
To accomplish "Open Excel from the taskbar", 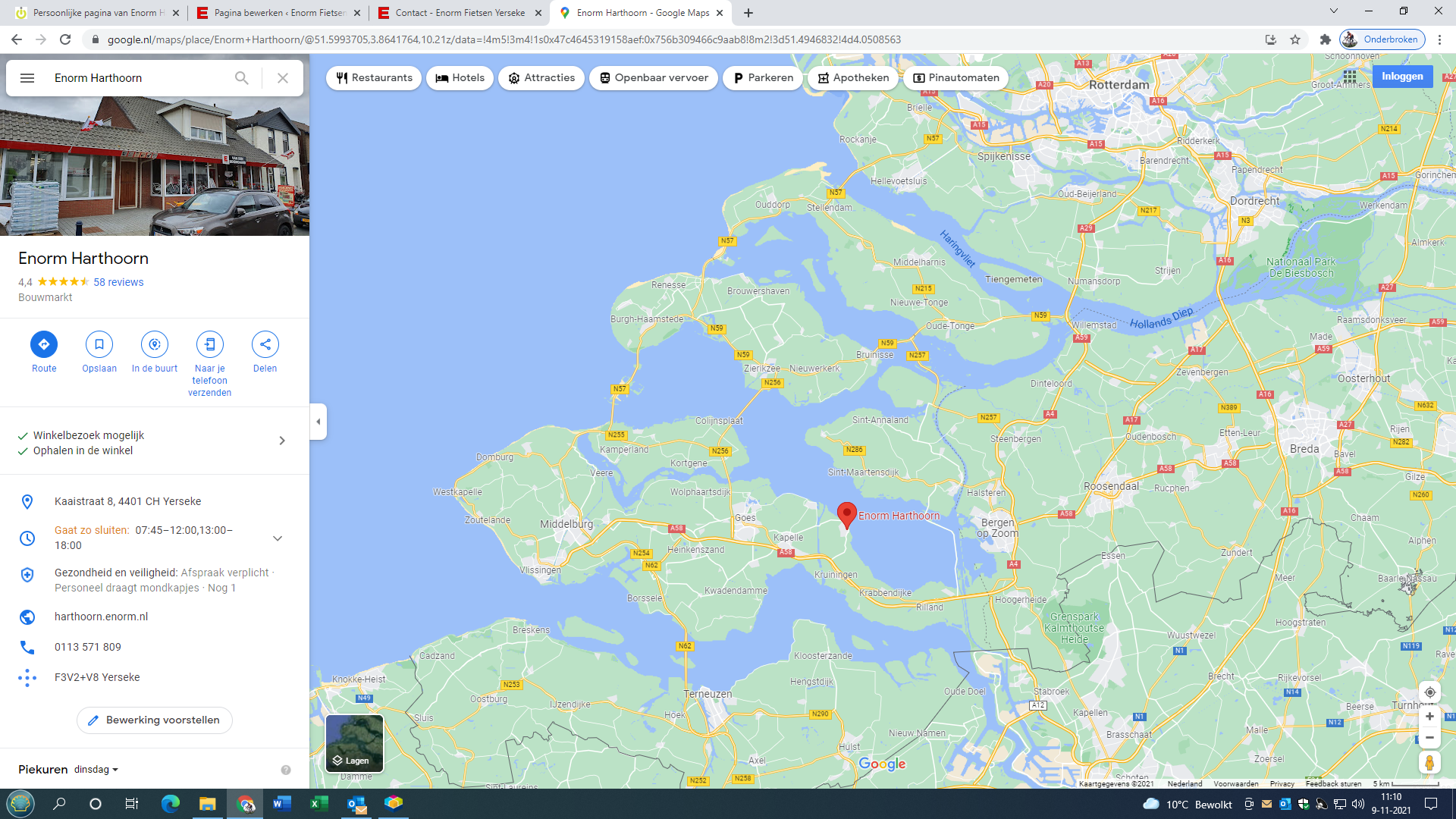I will click(x=318, y=804).
